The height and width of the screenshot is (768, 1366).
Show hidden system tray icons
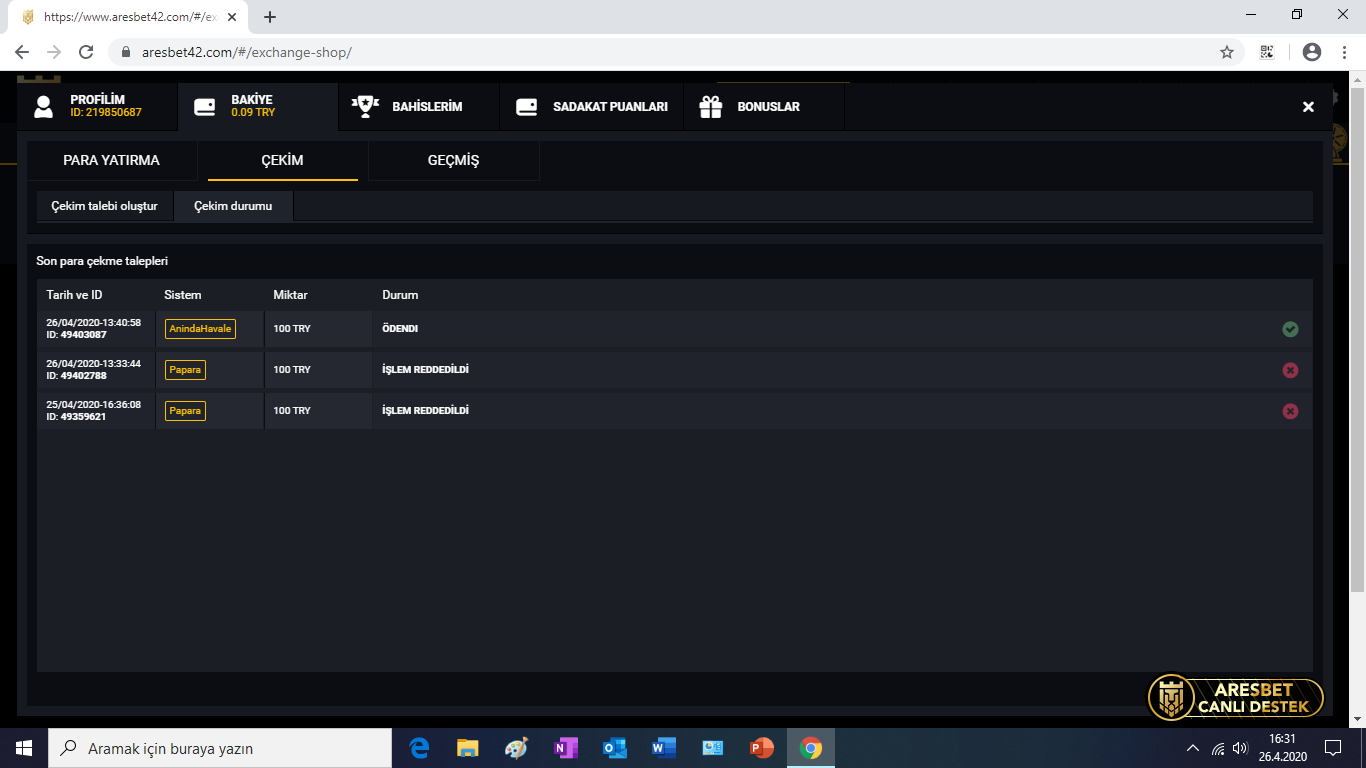click(1192, 748)
